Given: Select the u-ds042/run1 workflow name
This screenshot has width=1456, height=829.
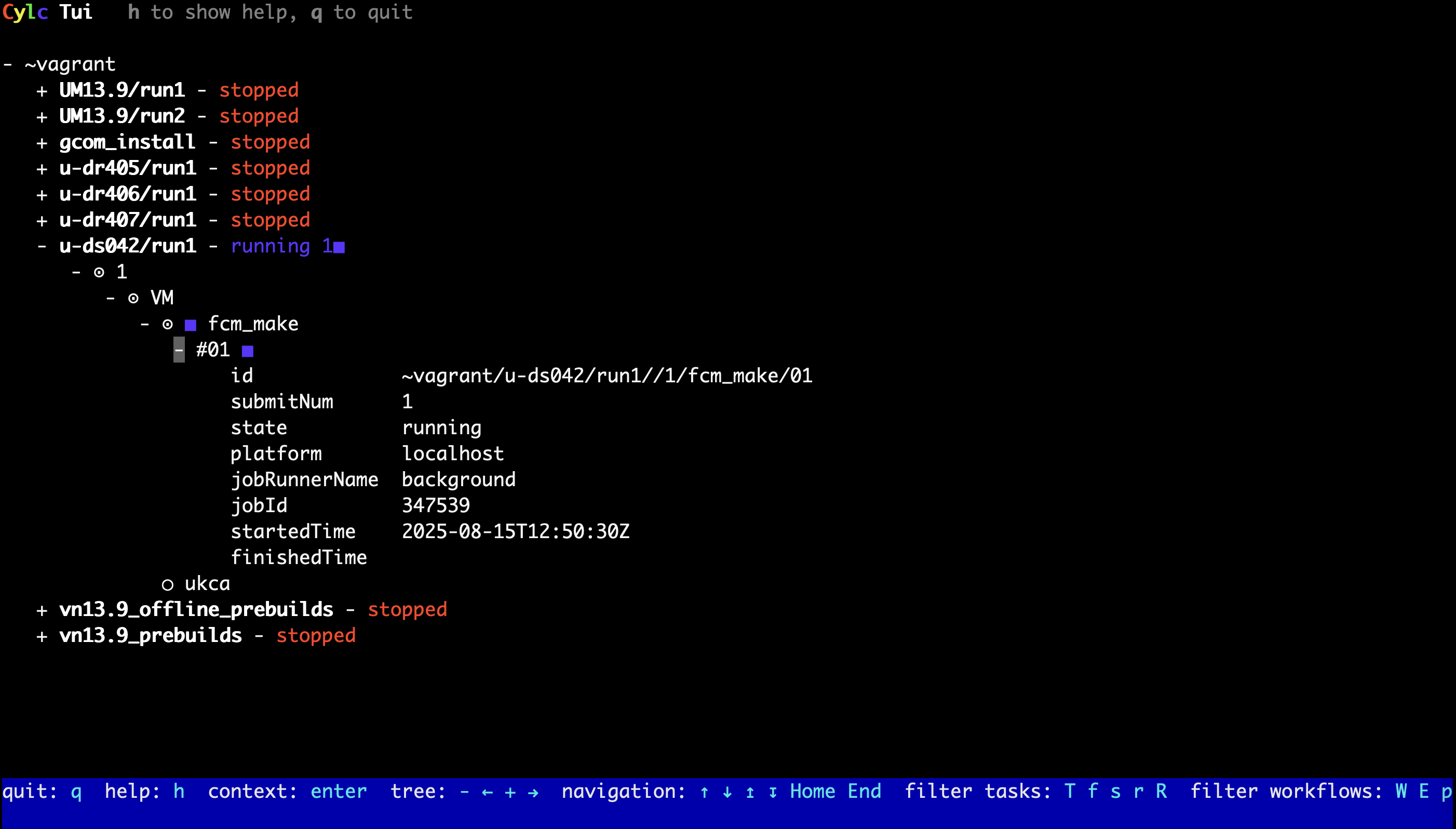Looking at the screenshot, I should coord(128,246).
